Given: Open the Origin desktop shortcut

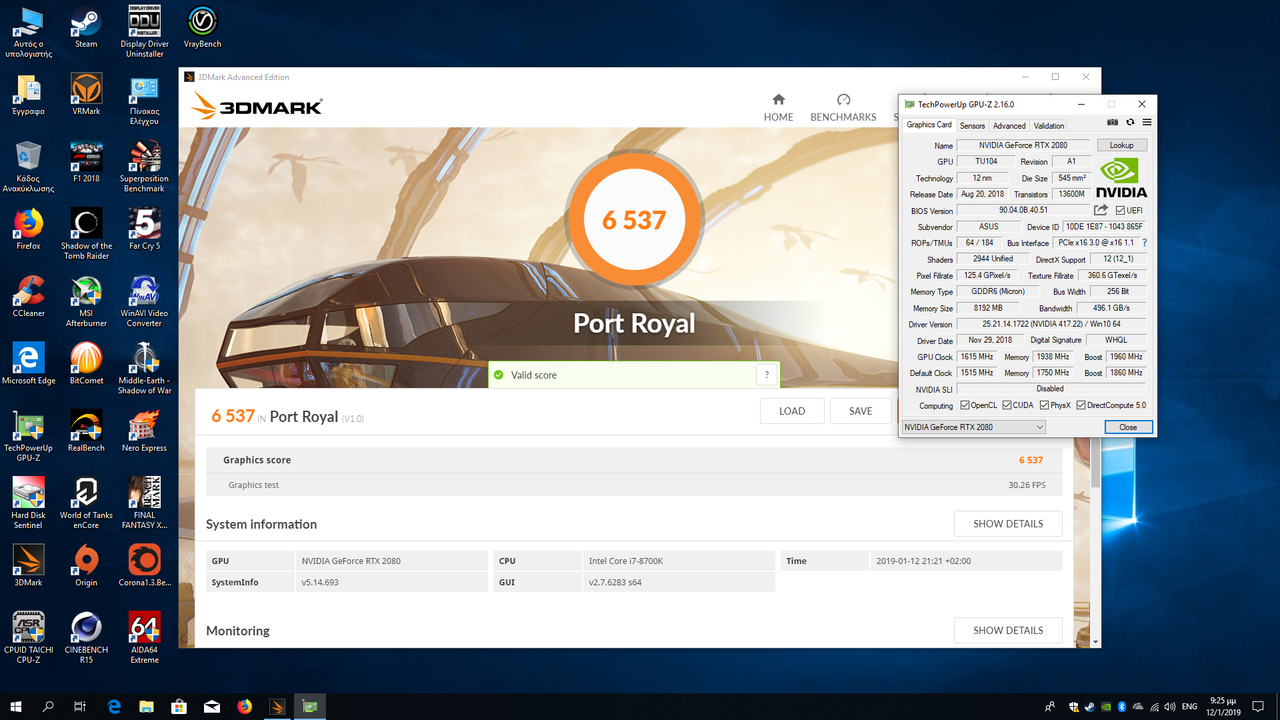Looking at the screenshot, I should click(x=86, y=565).
